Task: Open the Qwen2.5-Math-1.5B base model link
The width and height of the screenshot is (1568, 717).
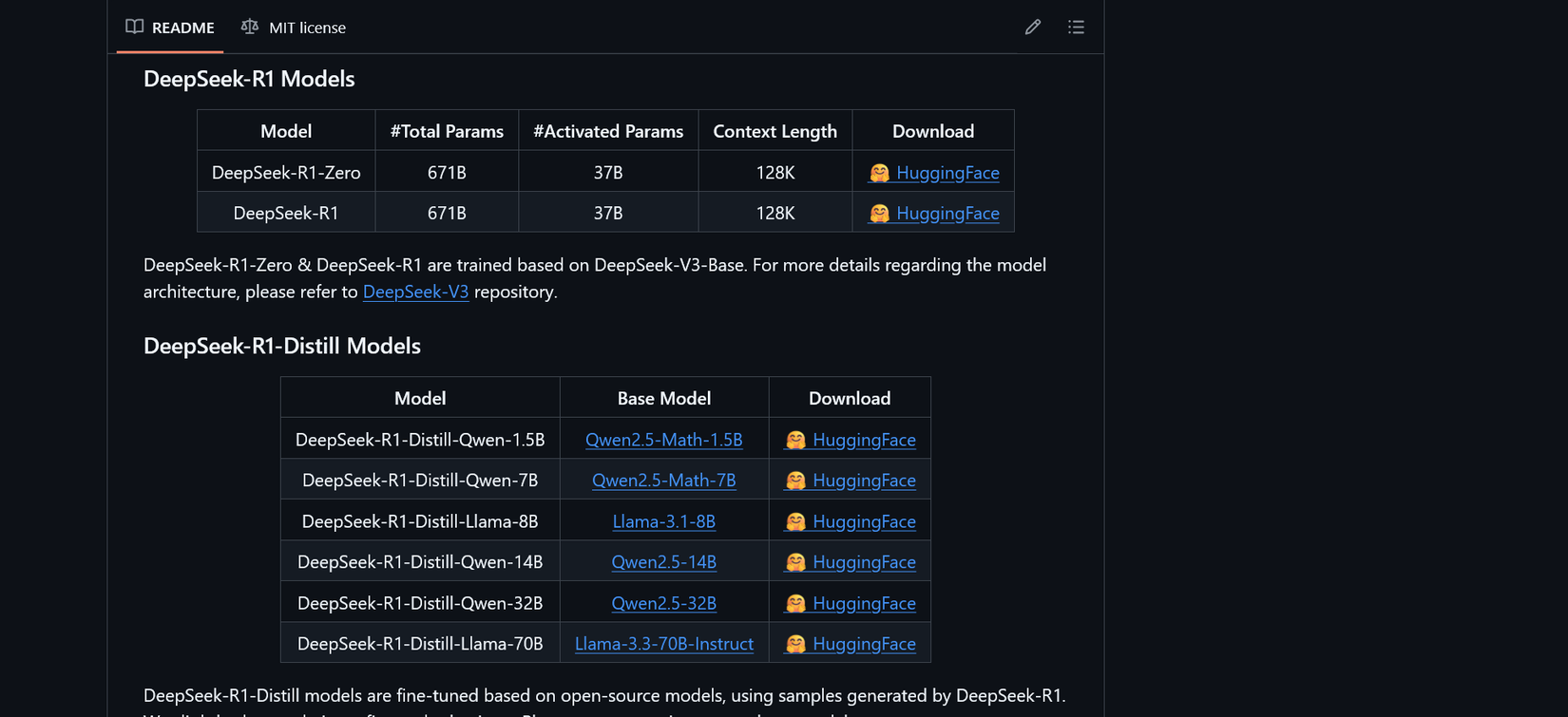Action: pos(664,440)
